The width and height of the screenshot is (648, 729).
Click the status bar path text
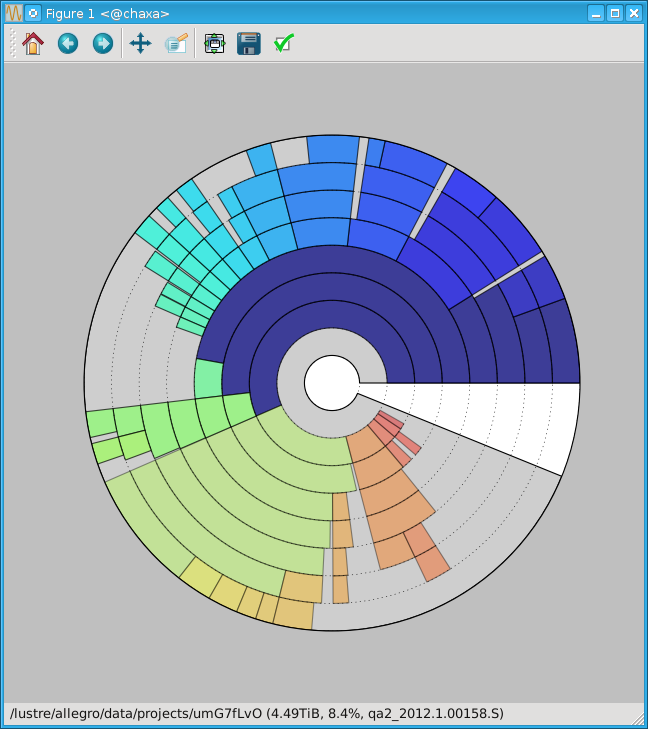click(x=256, y=713)
